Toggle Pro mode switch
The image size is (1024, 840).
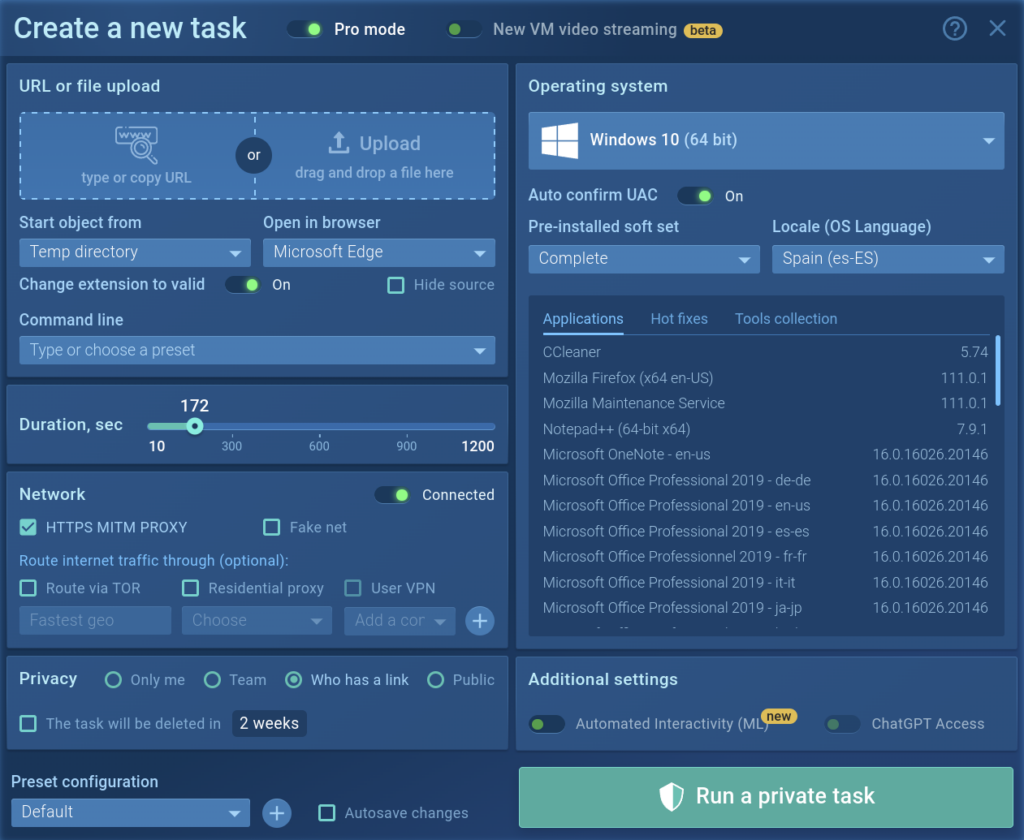305,29
